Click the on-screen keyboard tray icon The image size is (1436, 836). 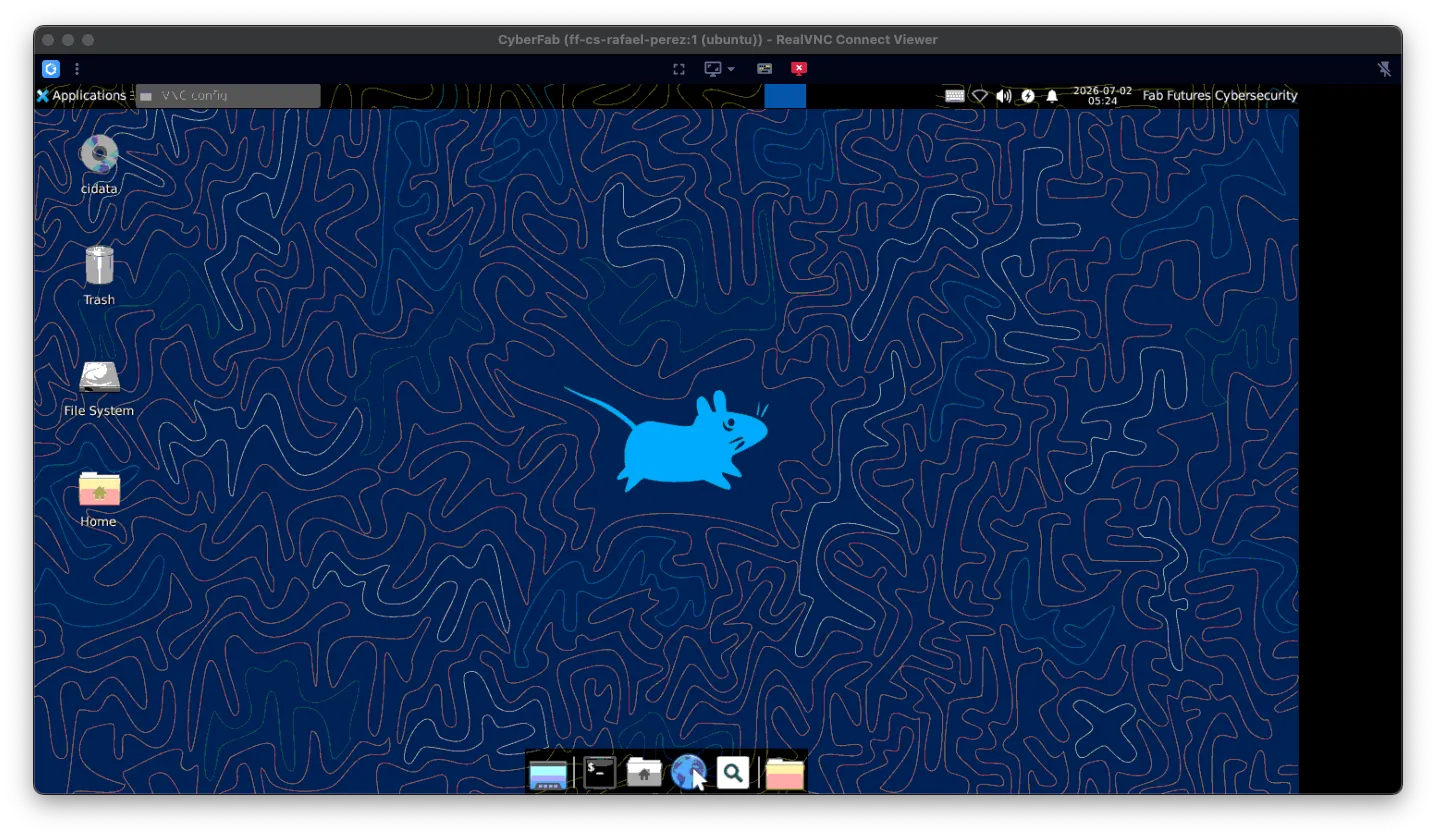click(x=955, y=96)
